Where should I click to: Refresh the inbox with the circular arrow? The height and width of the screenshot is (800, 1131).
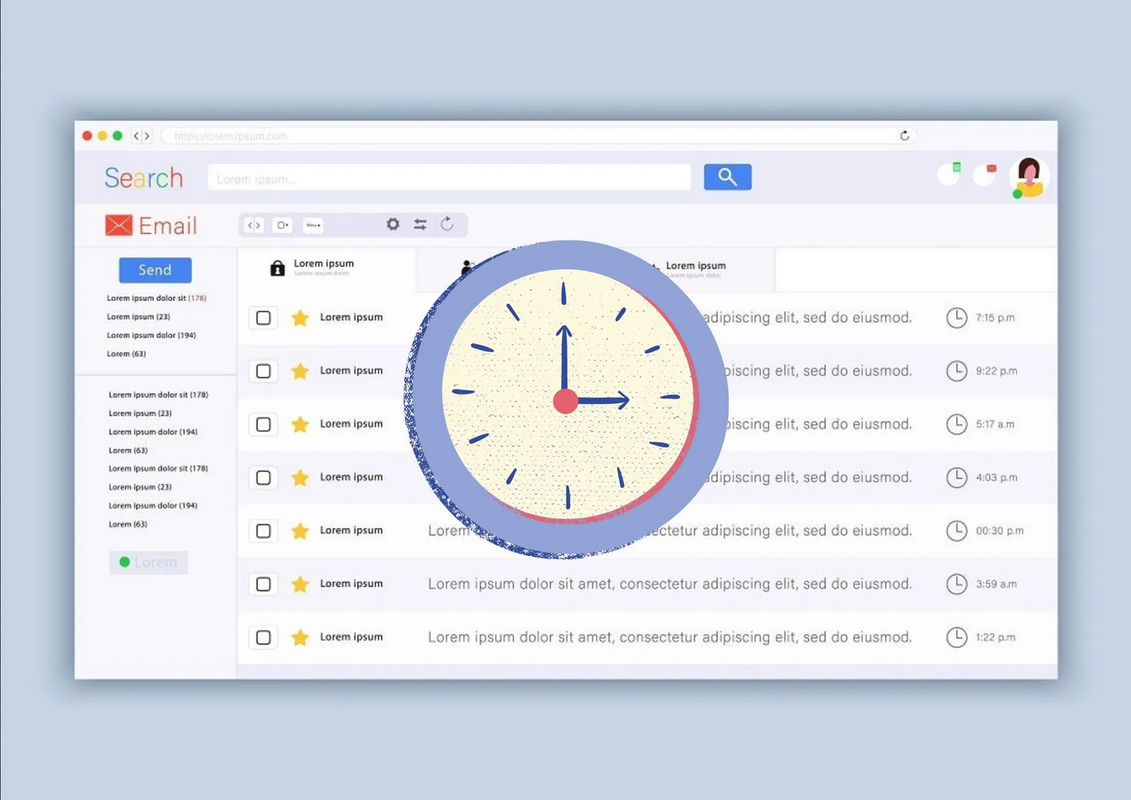pos(447,224)
